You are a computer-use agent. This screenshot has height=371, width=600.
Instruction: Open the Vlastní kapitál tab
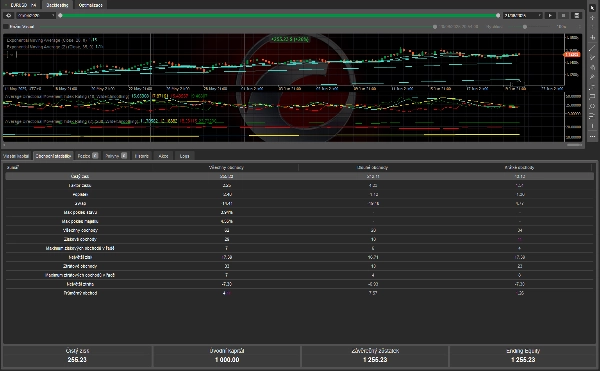[16, 156]
